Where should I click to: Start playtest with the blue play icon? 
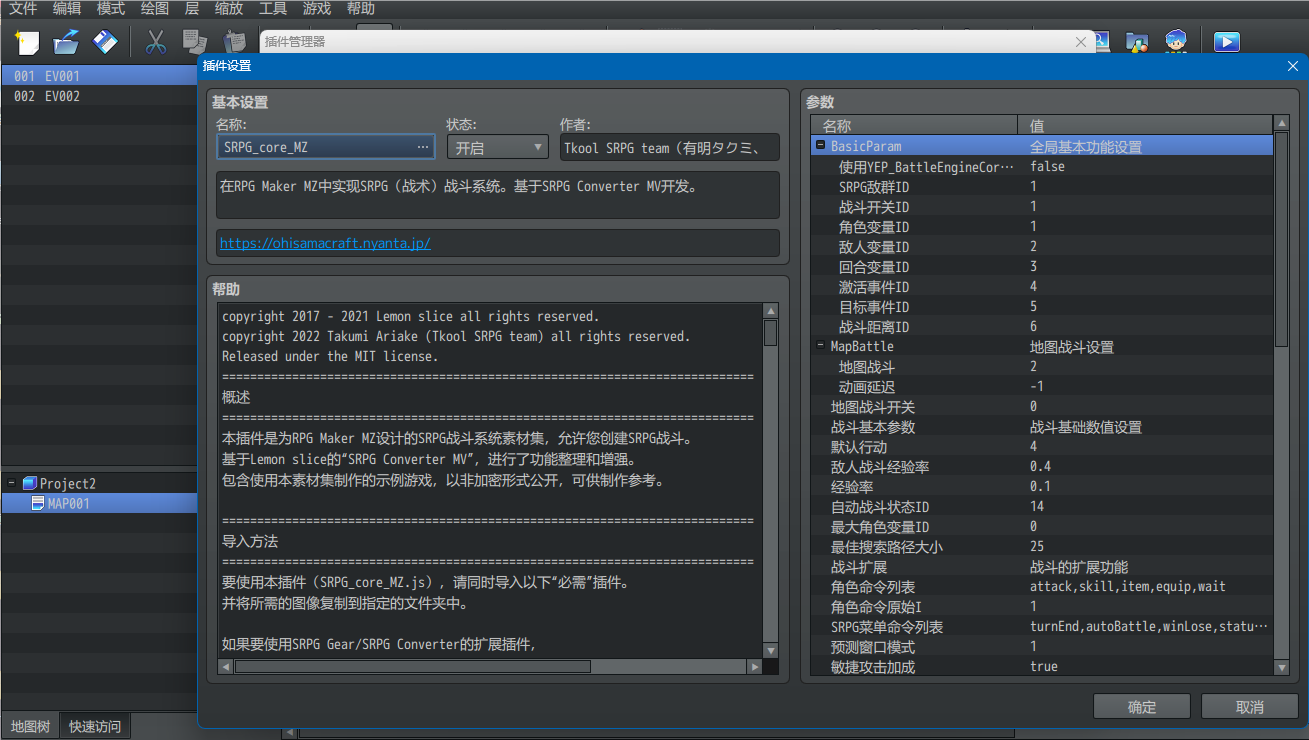(x=1227, y=42)
